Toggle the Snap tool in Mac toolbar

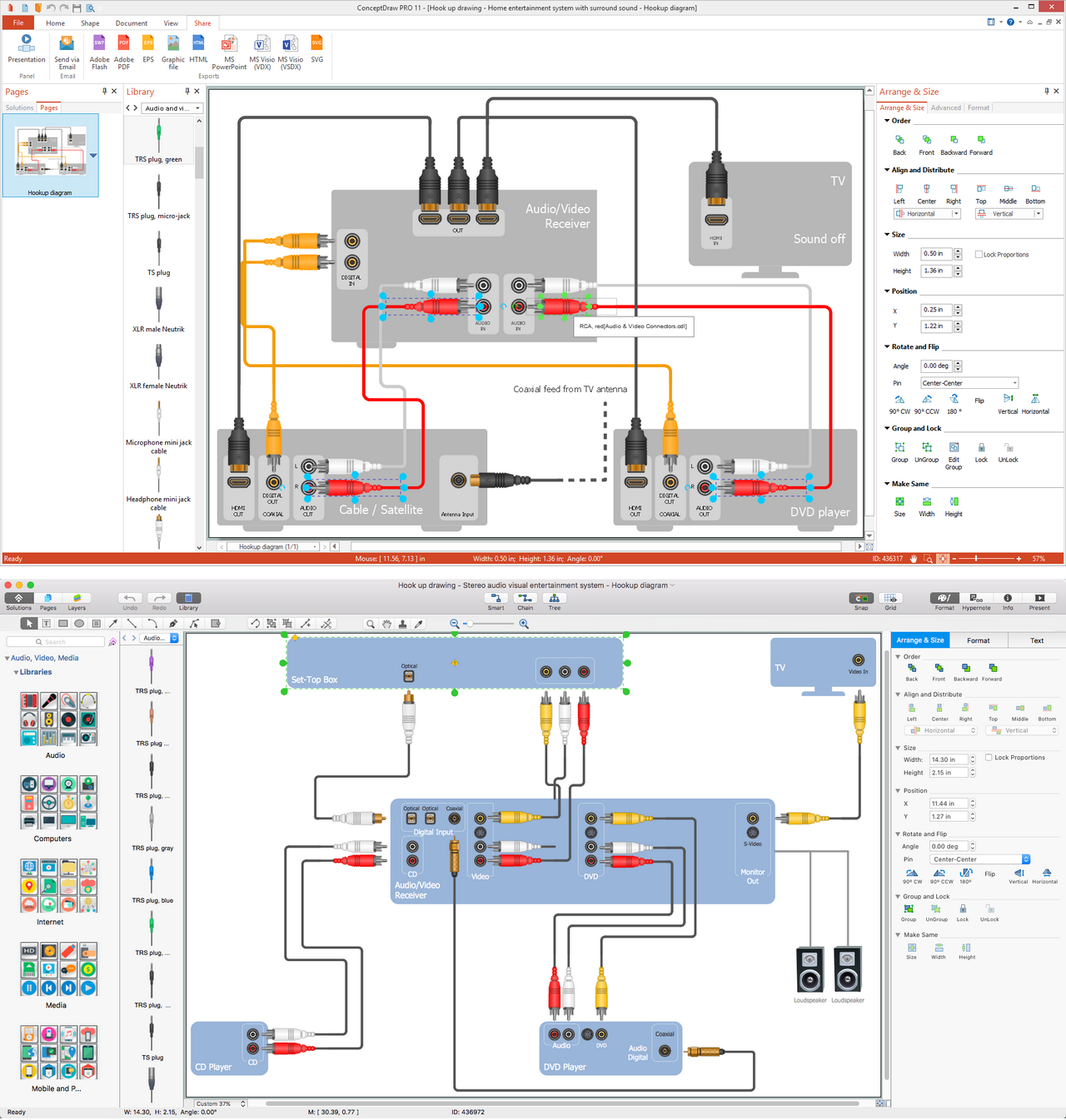[861, 601]
